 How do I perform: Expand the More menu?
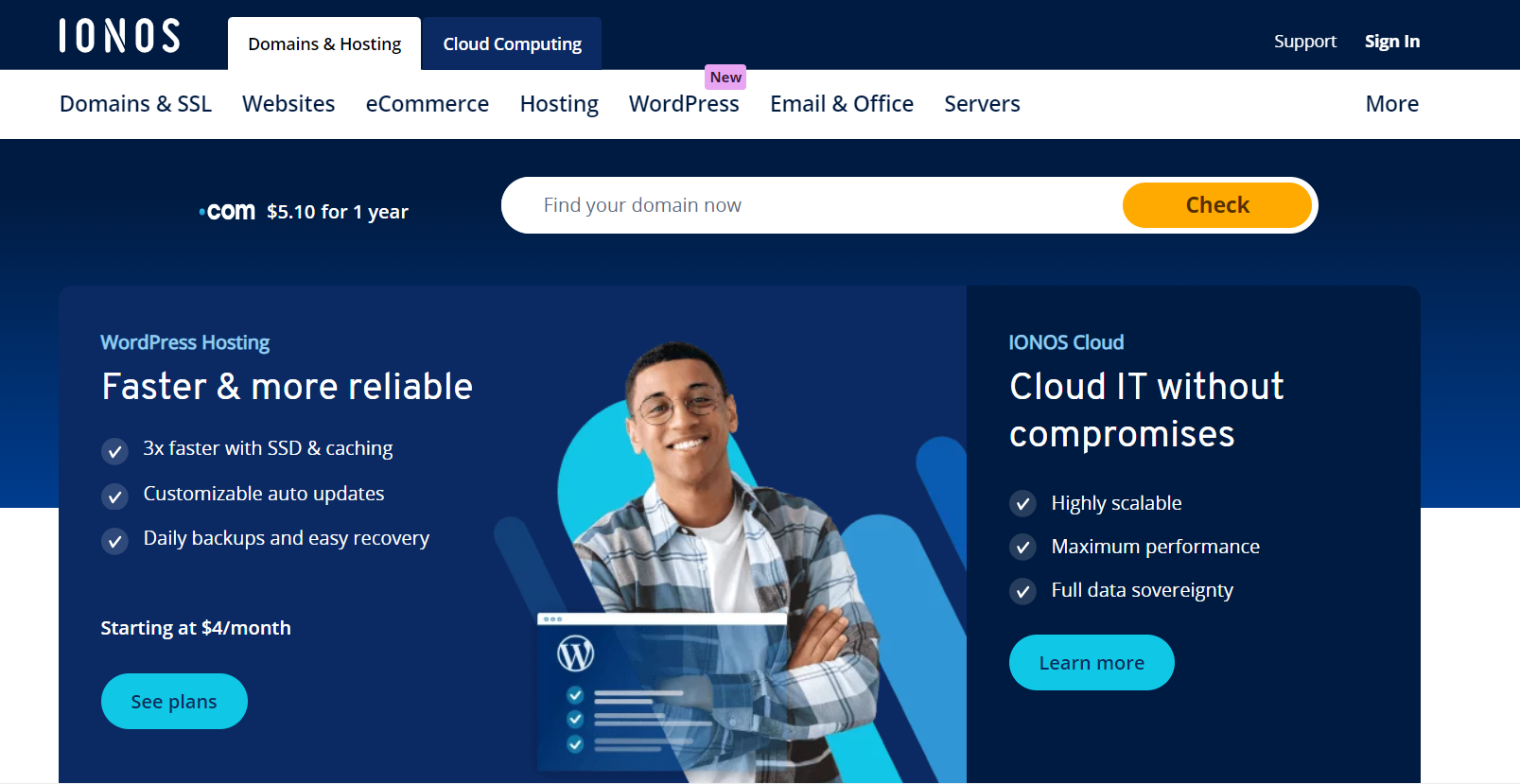point(1391,104)
